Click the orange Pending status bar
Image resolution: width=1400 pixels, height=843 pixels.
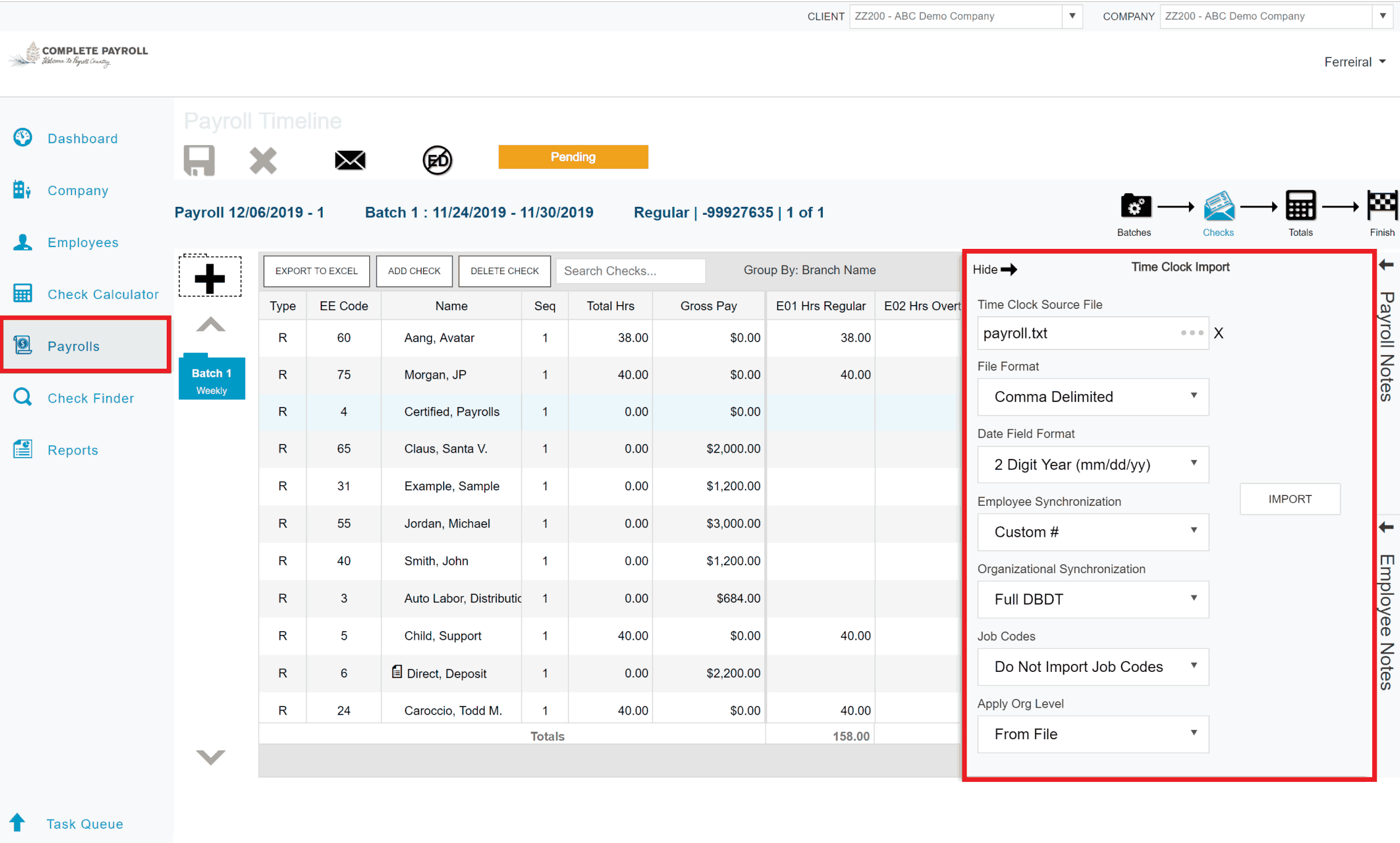(x=573, y=157)
